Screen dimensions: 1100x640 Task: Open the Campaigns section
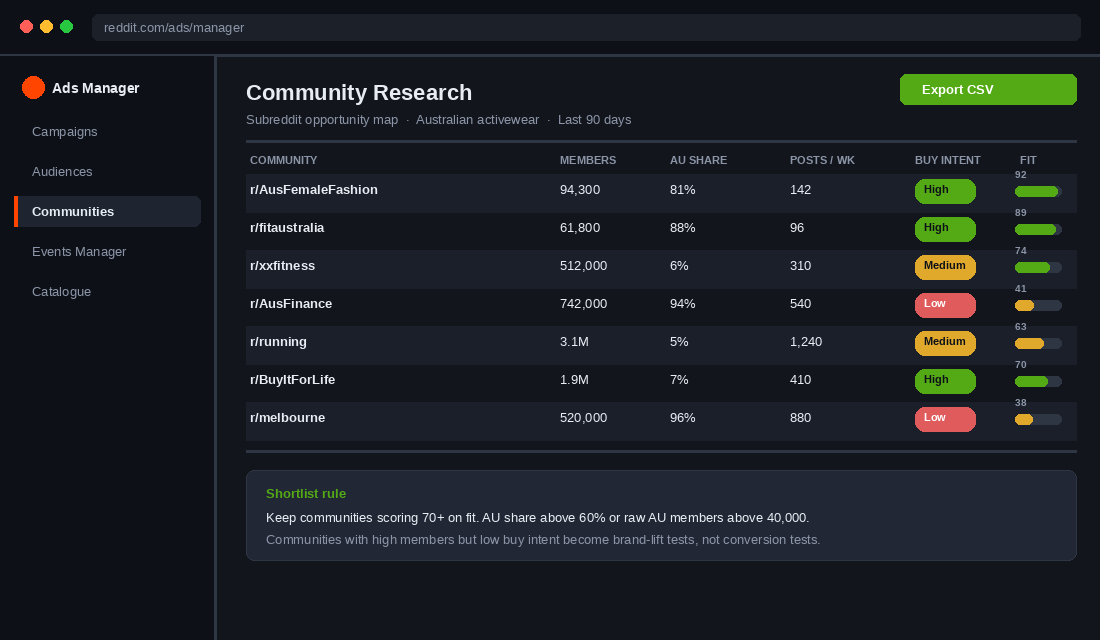coord(65,132)
